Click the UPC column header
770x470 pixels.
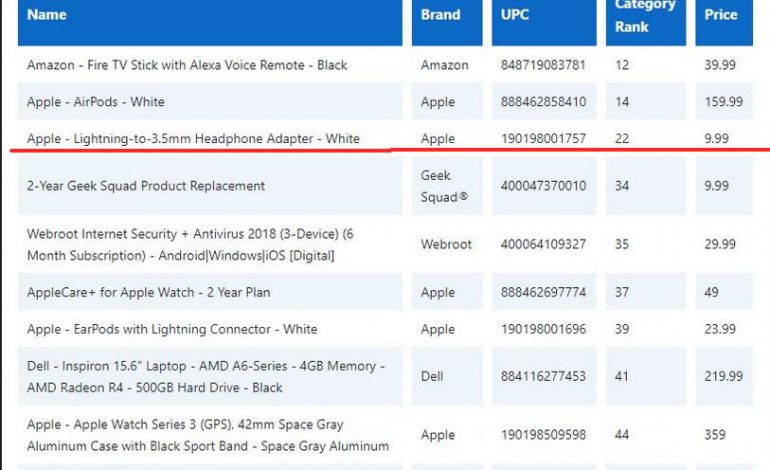516,15
